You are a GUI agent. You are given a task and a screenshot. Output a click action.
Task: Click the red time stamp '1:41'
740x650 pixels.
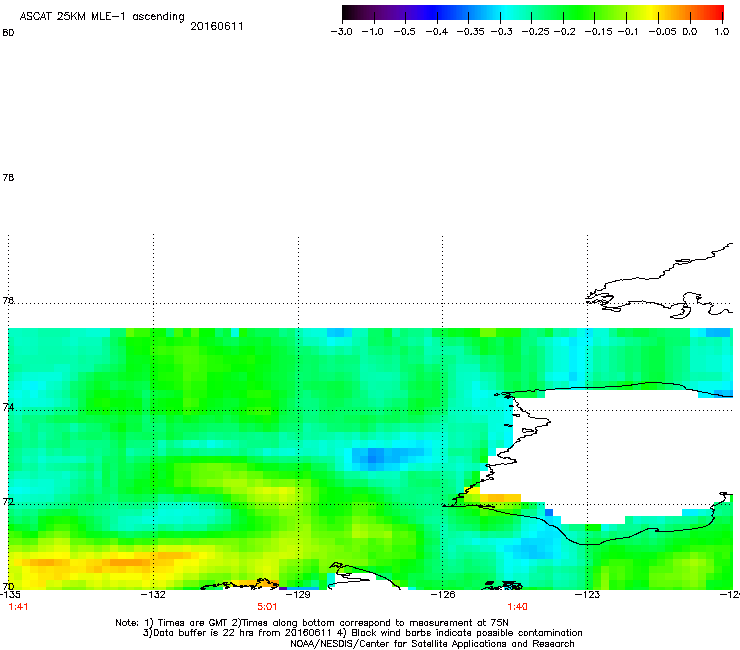point(18,607)
